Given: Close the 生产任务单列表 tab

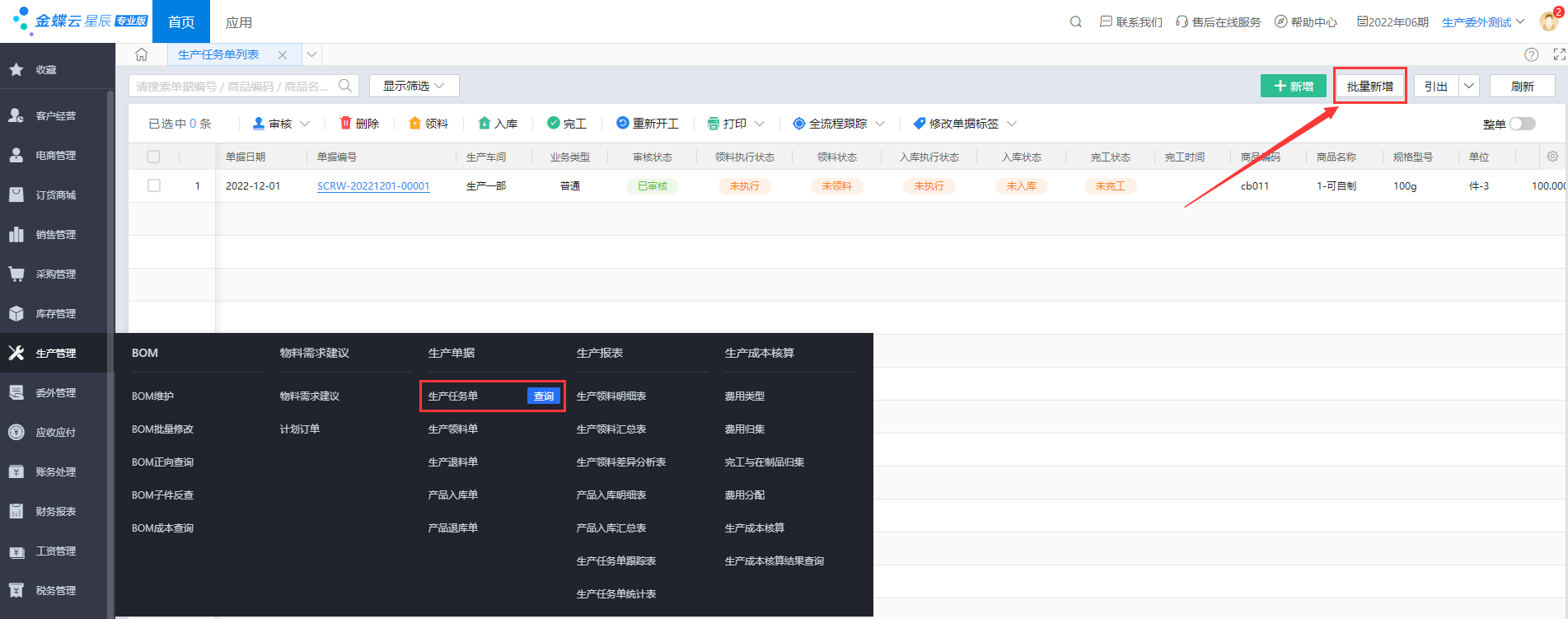Looking at the screenshot, I should coord(283,55).
